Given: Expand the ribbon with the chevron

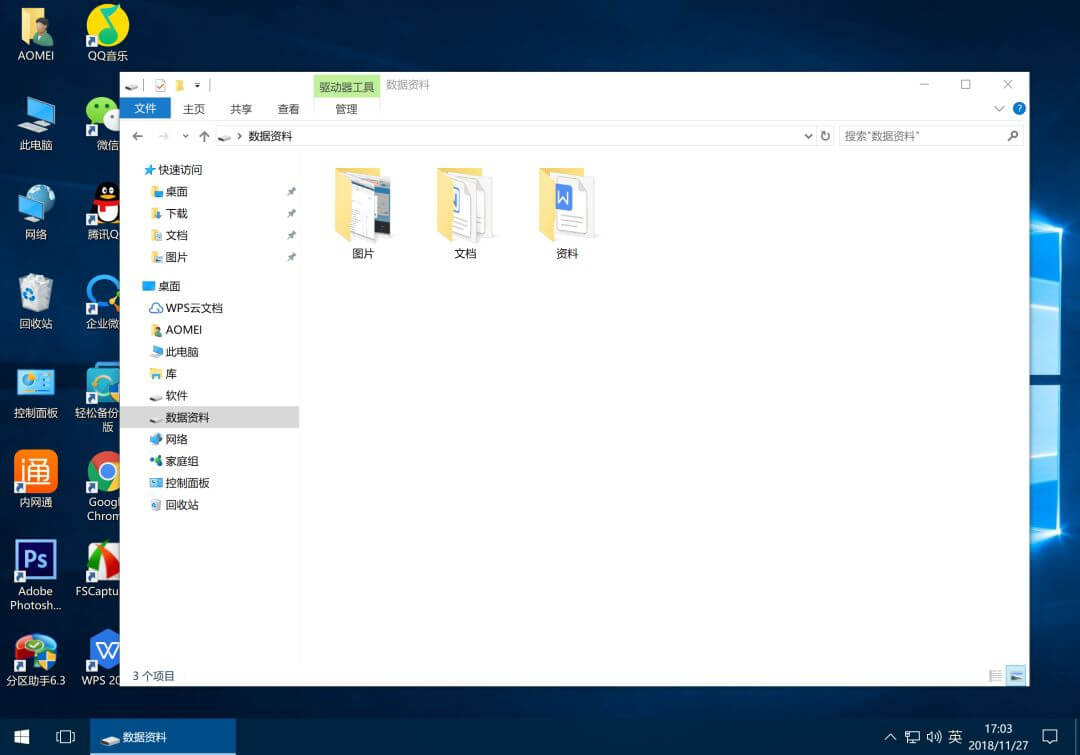Looking at the screenshot, I should (999, 109).
